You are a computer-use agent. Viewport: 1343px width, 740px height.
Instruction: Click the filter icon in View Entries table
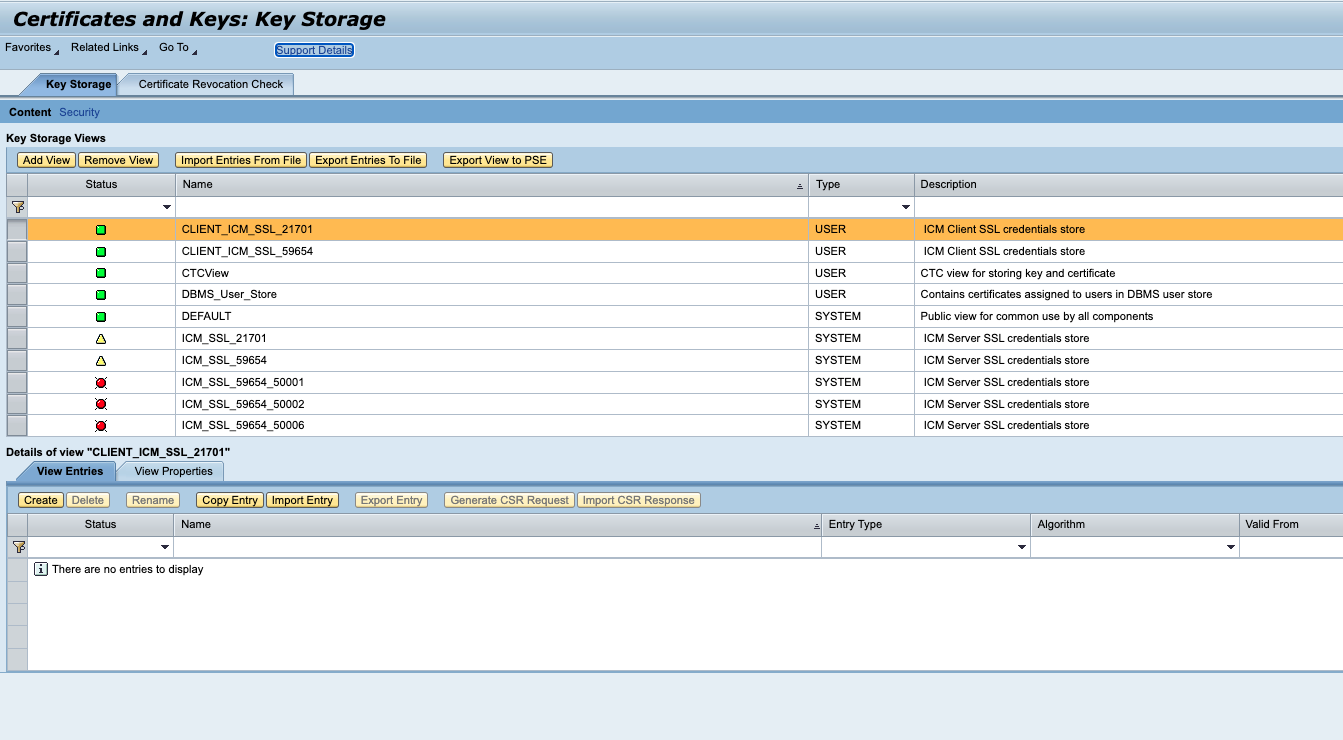[x=17, y=547]
